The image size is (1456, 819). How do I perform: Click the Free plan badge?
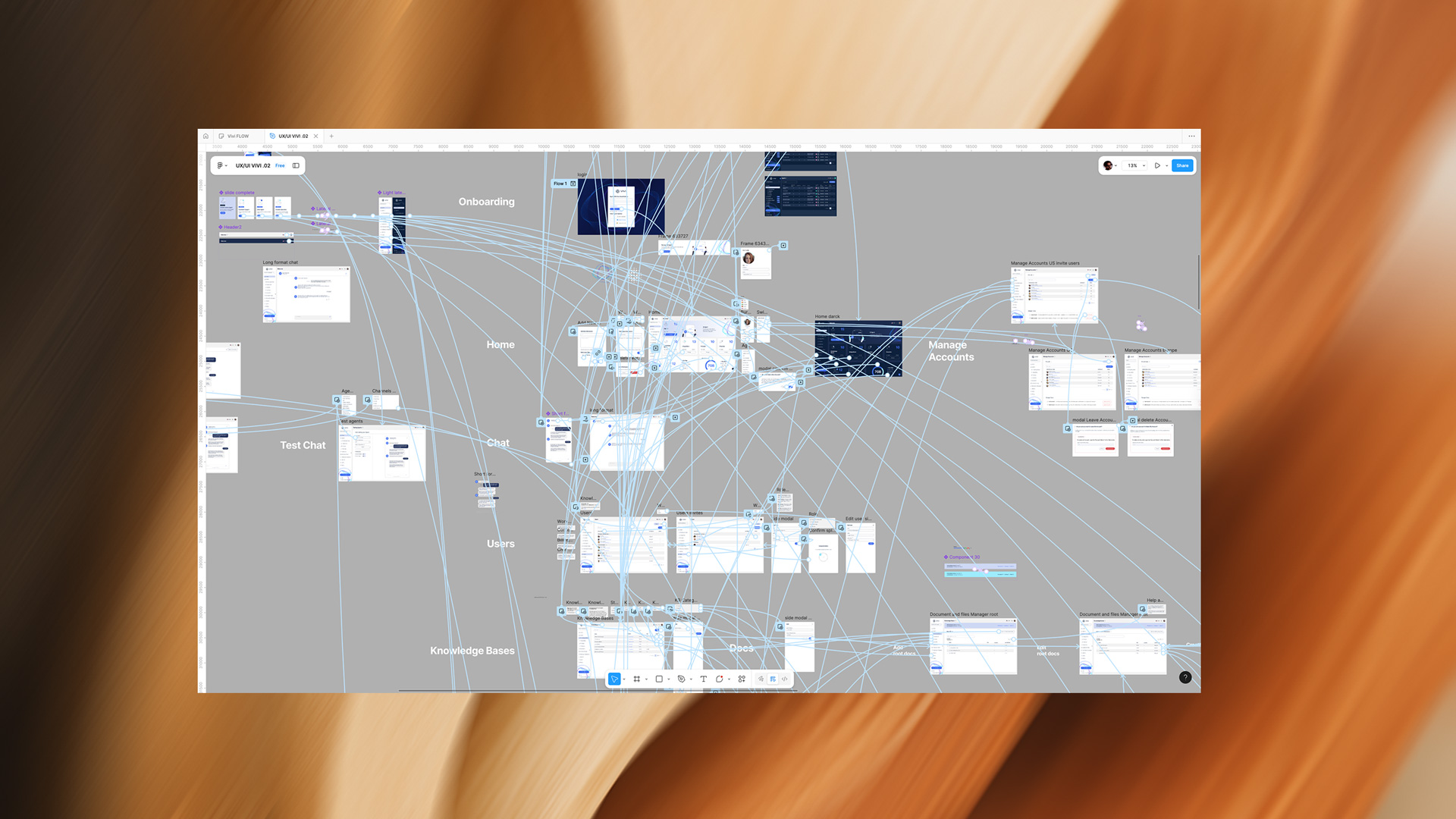coord(280,165)
